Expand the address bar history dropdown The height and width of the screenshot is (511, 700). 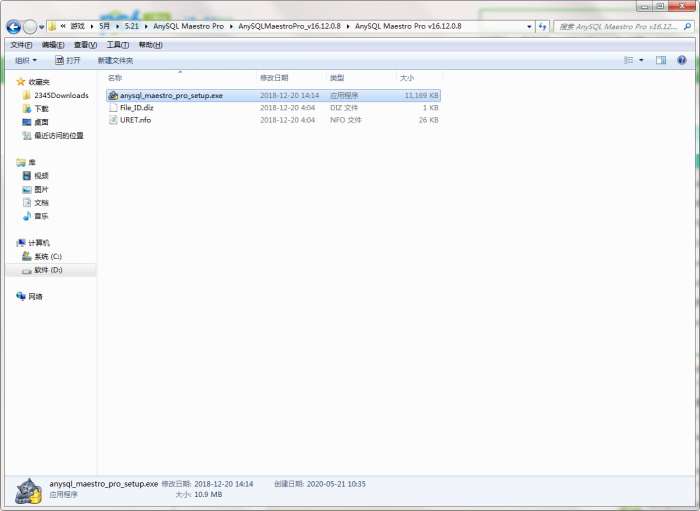pyautogui.click(x=529, y=27)
